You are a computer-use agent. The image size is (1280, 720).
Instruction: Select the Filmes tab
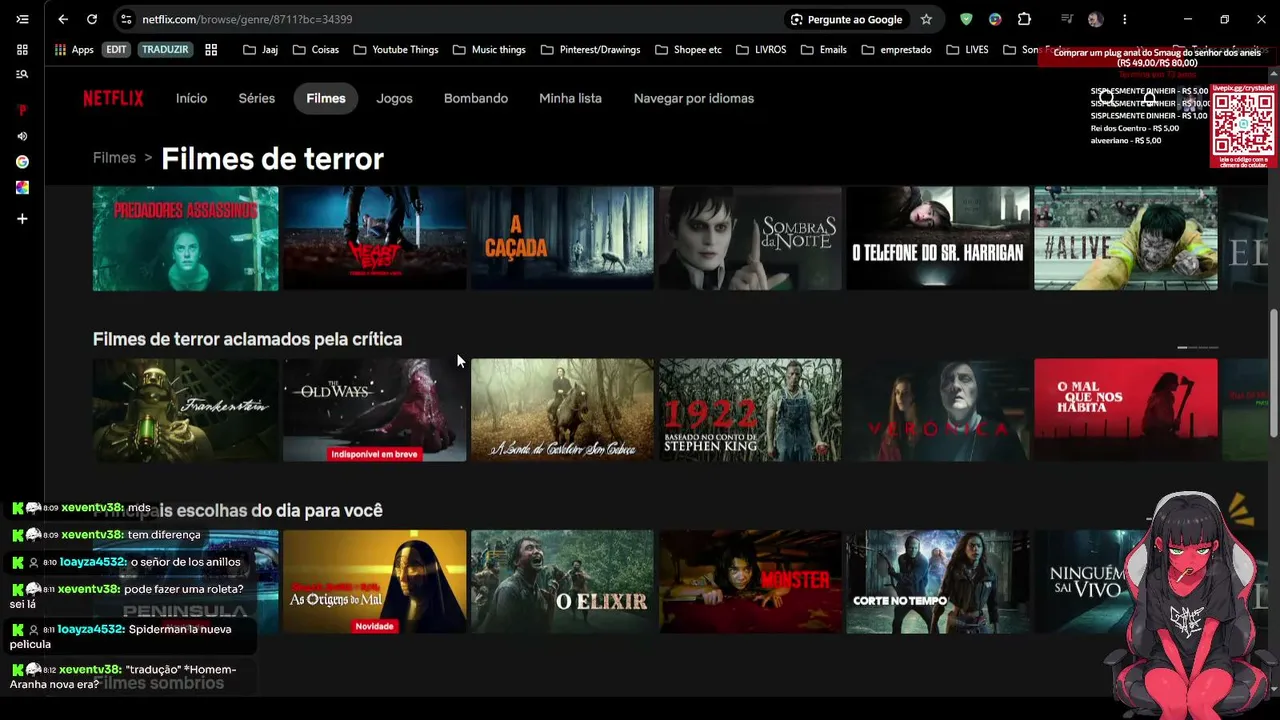326,98
